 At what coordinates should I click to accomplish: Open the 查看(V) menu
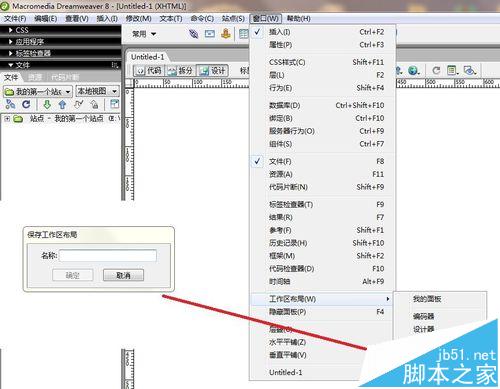click(x=77, y=19)
